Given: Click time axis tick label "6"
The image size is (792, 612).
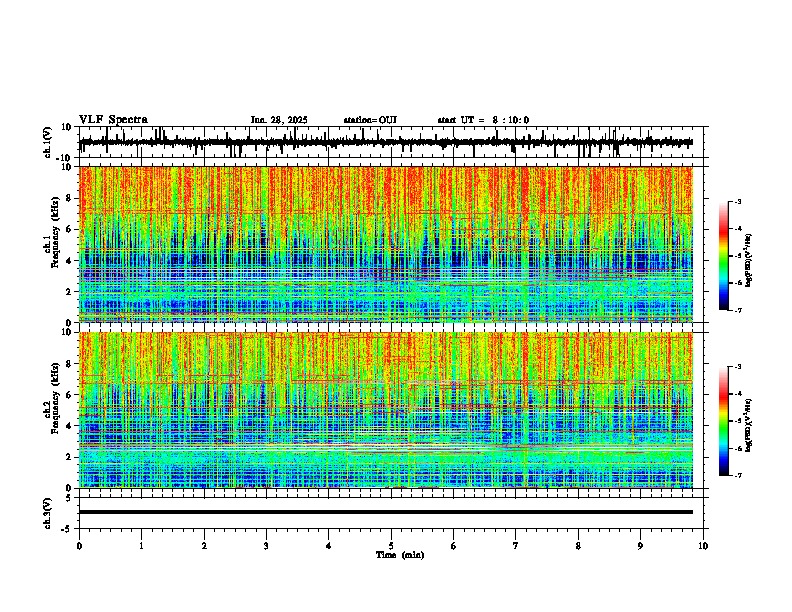Looking at the screenshot, I should click(454, 546).
